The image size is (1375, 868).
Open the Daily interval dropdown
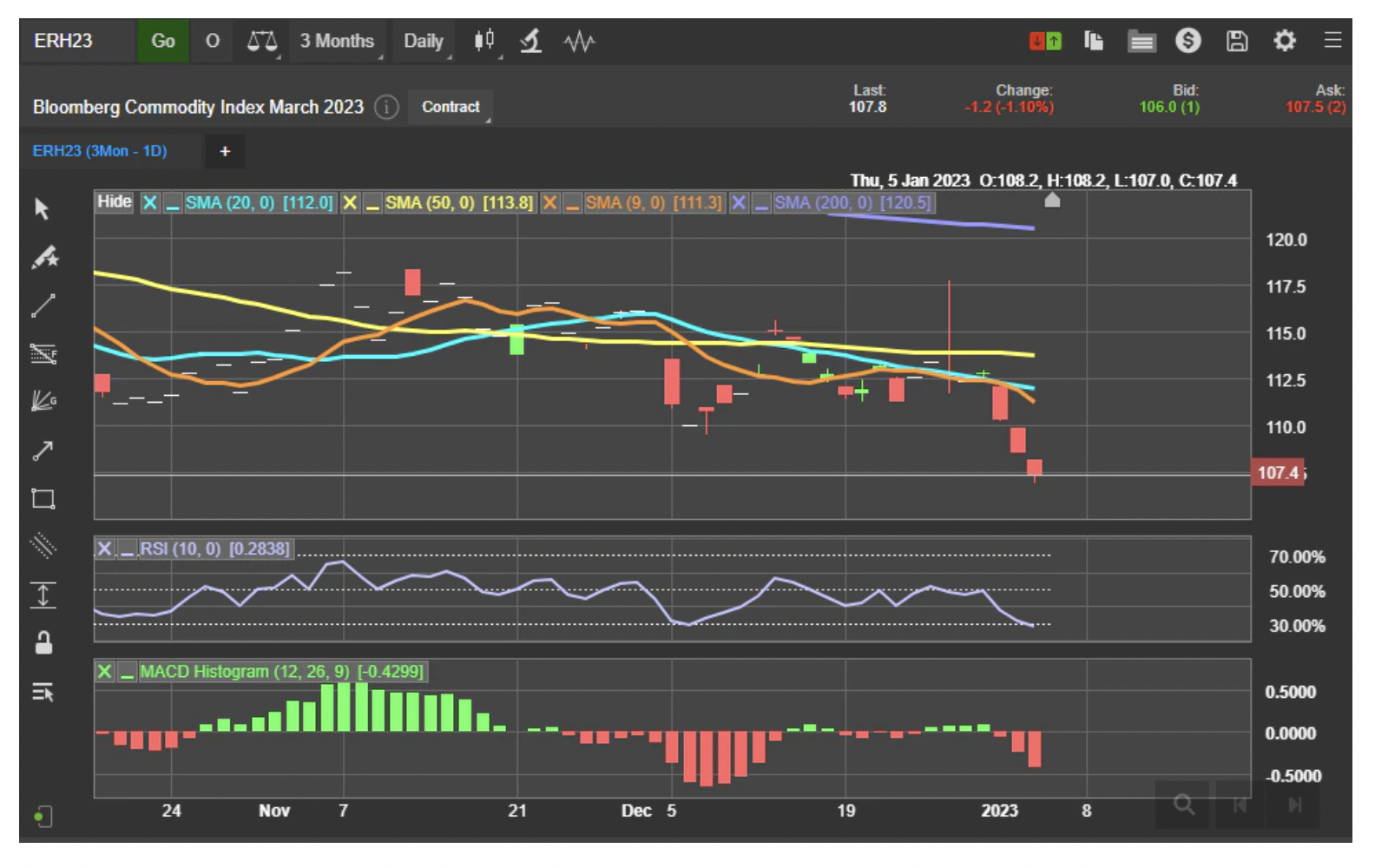tap(424, 41)
